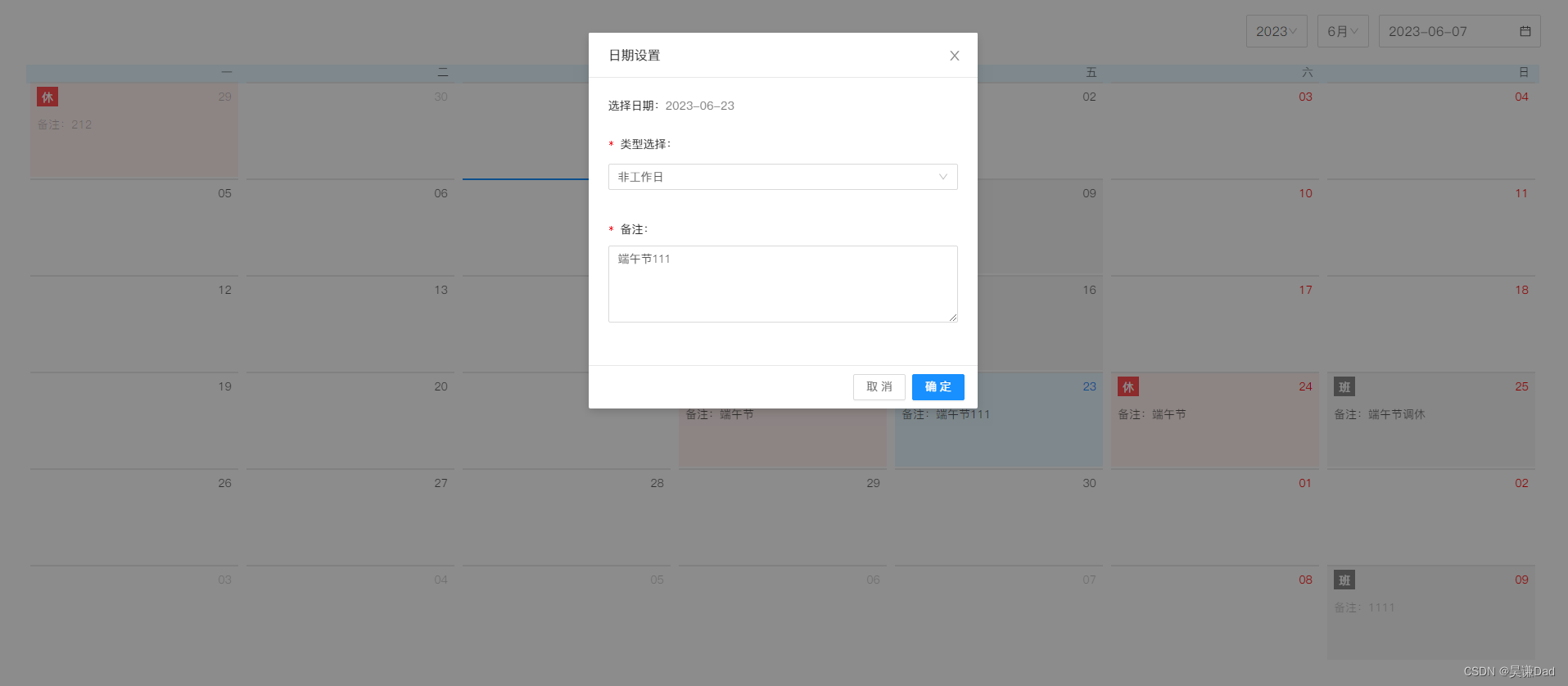Select calendar day 26

[x=134, y=517]
